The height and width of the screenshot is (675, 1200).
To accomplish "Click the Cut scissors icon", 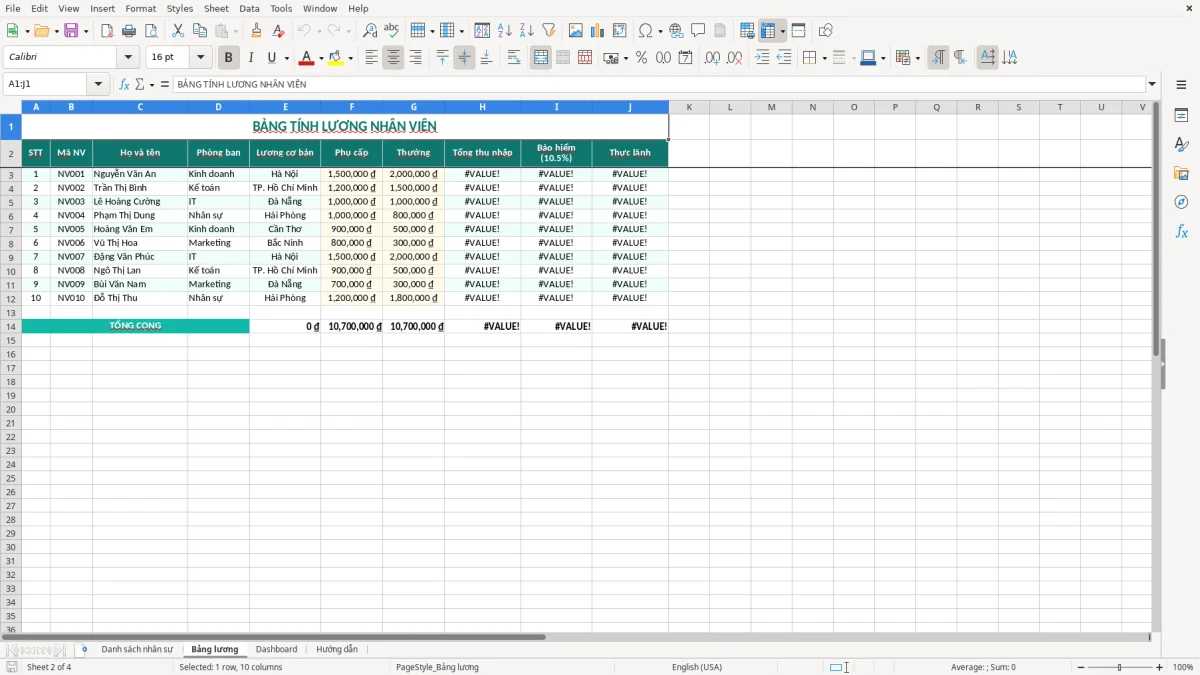I will tap(178, 31).
